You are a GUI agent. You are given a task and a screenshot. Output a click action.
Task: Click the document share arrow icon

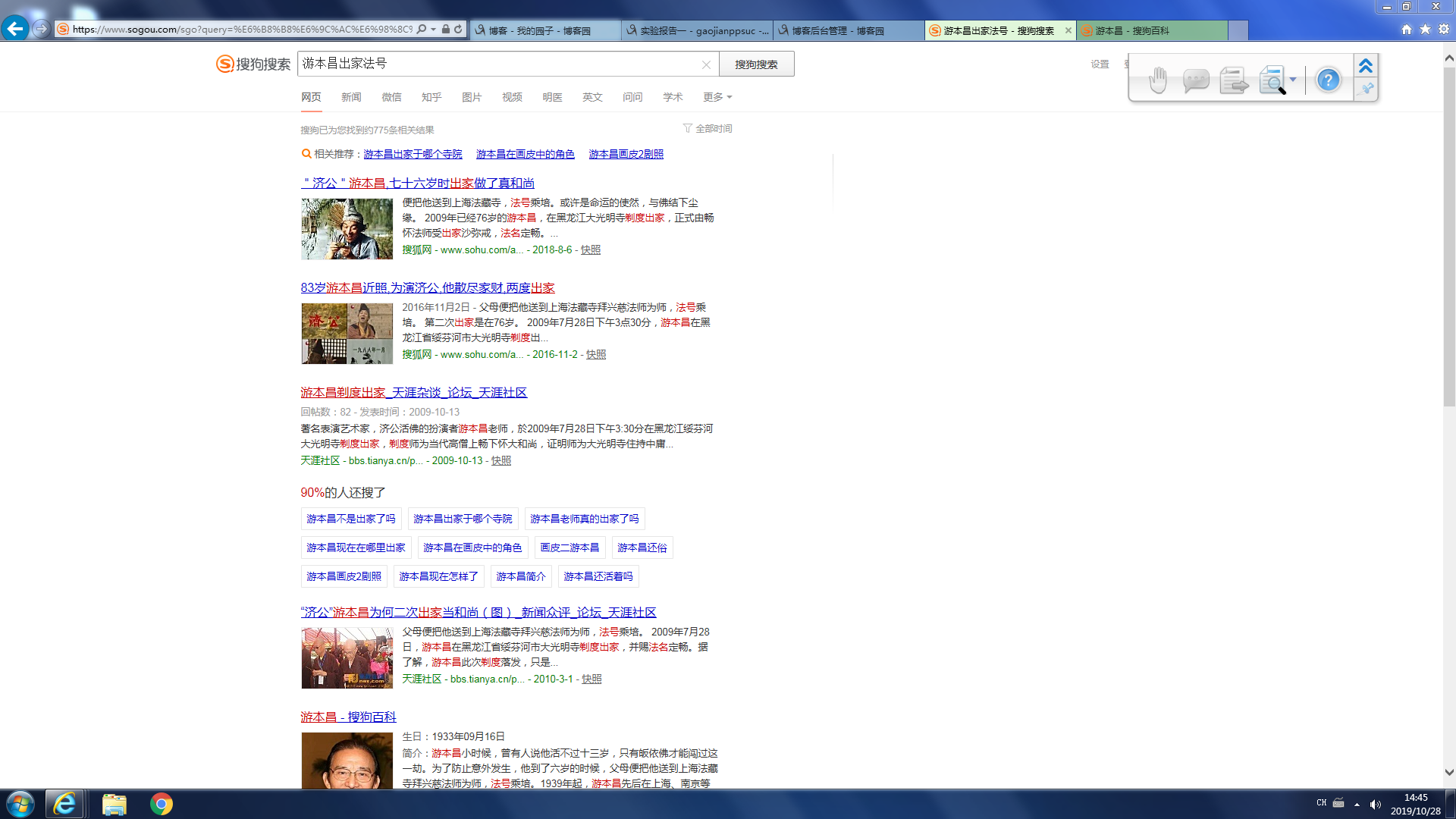point(1234,80)
